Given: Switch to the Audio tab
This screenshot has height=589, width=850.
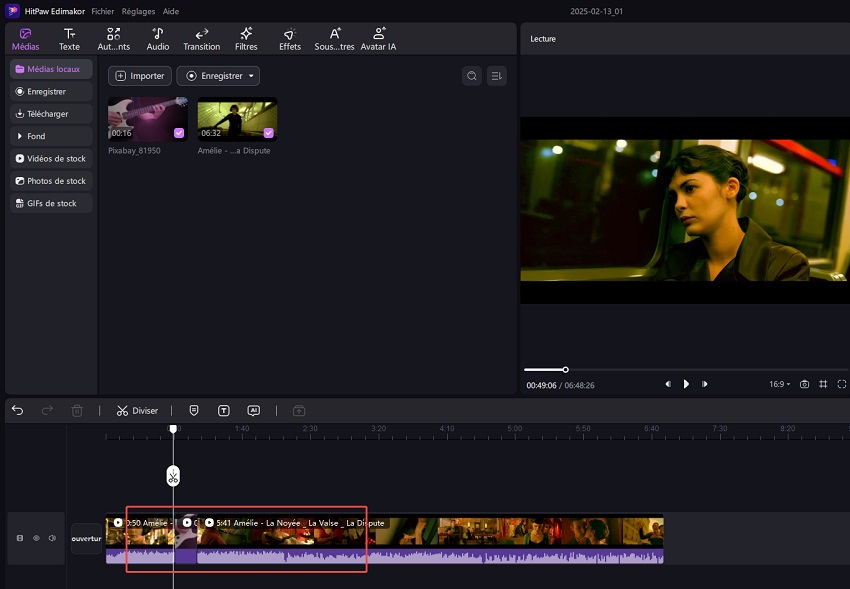Looking at the screenshot, I should pyautogui.click(x=158, y=40).
